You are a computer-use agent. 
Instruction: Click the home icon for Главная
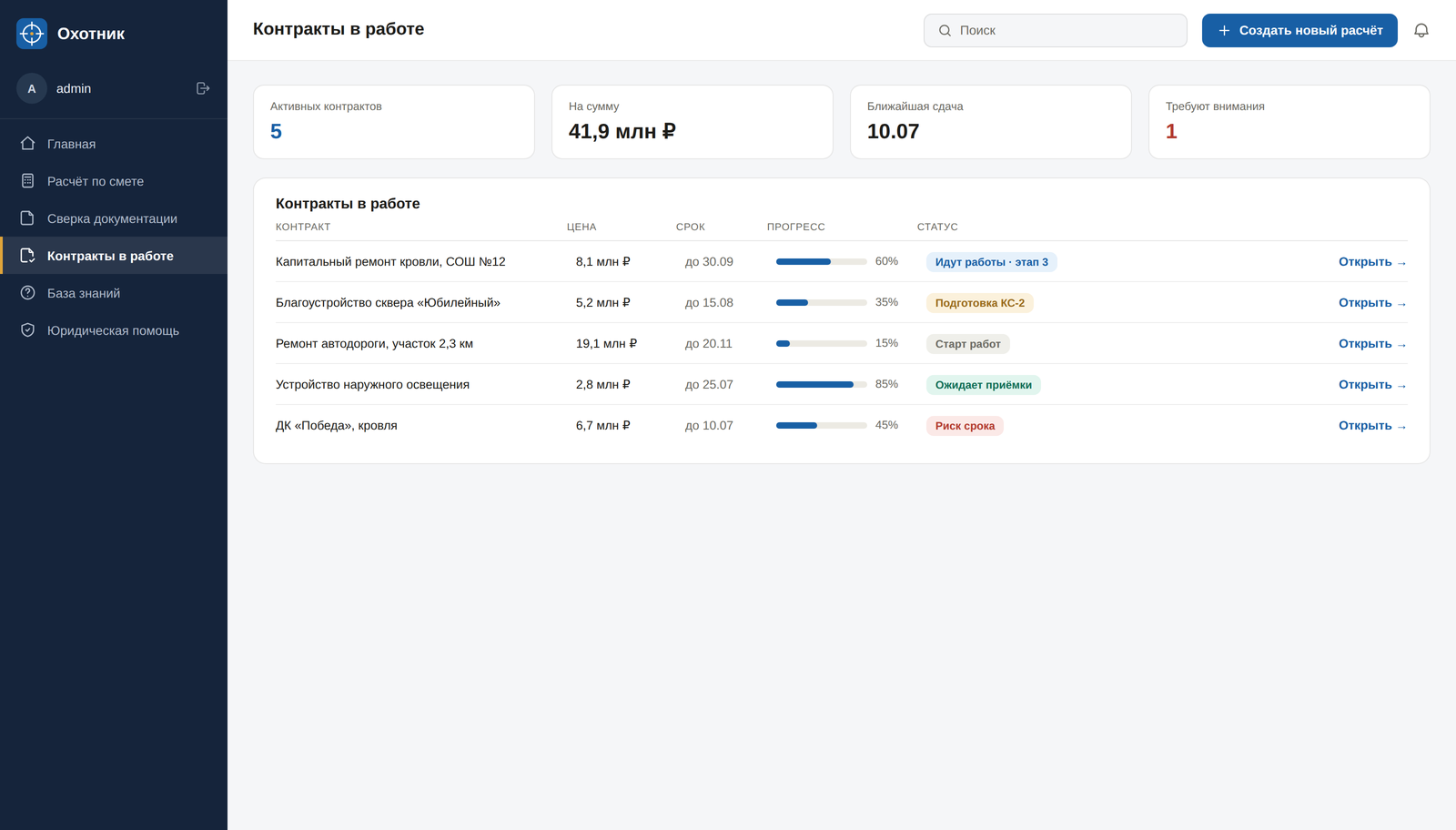pyautogui.click(x=27, y=144)
